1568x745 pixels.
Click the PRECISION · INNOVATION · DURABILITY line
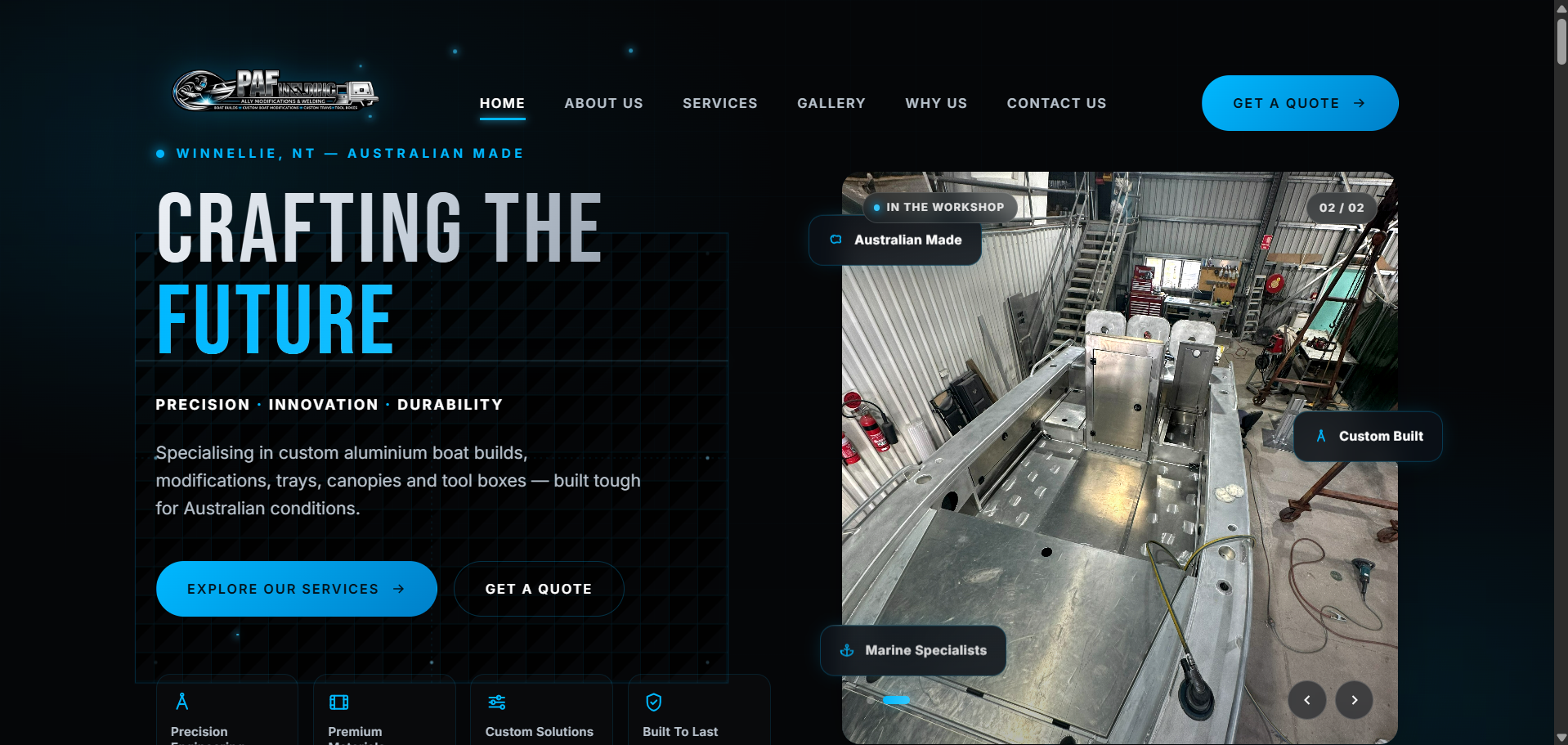329,405
